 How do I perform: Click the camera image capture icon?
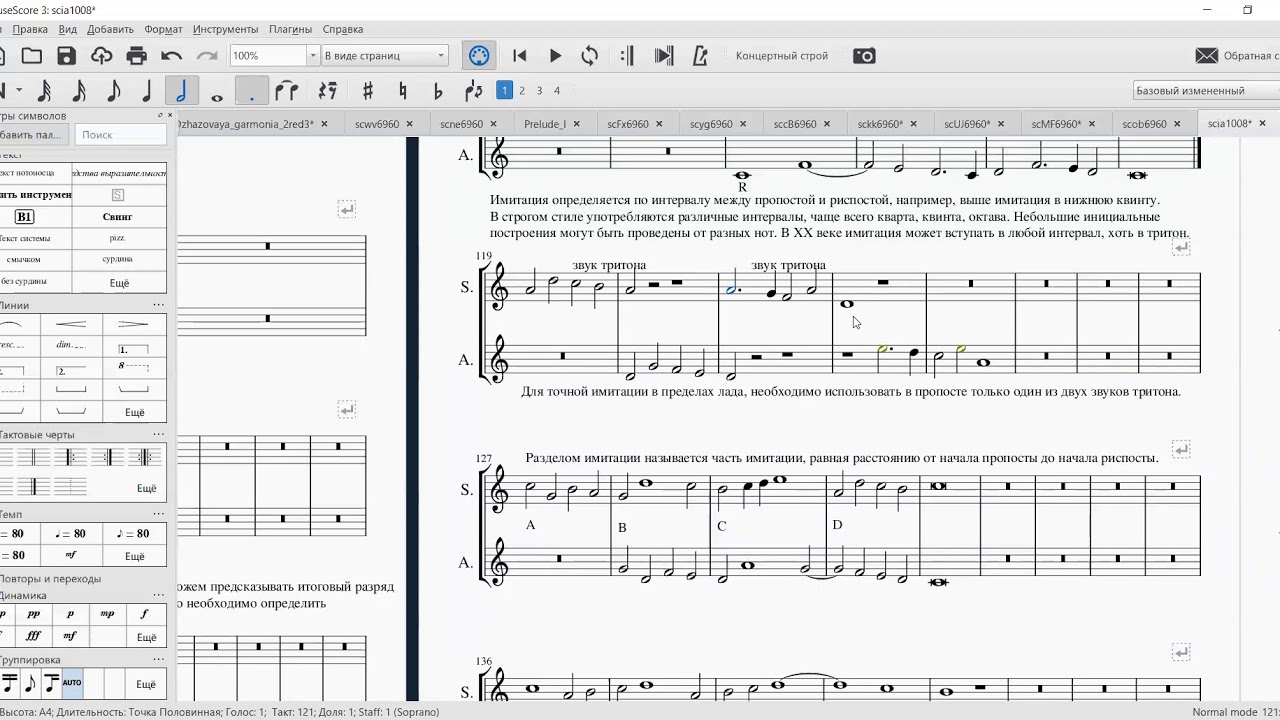tap(864, 56)
